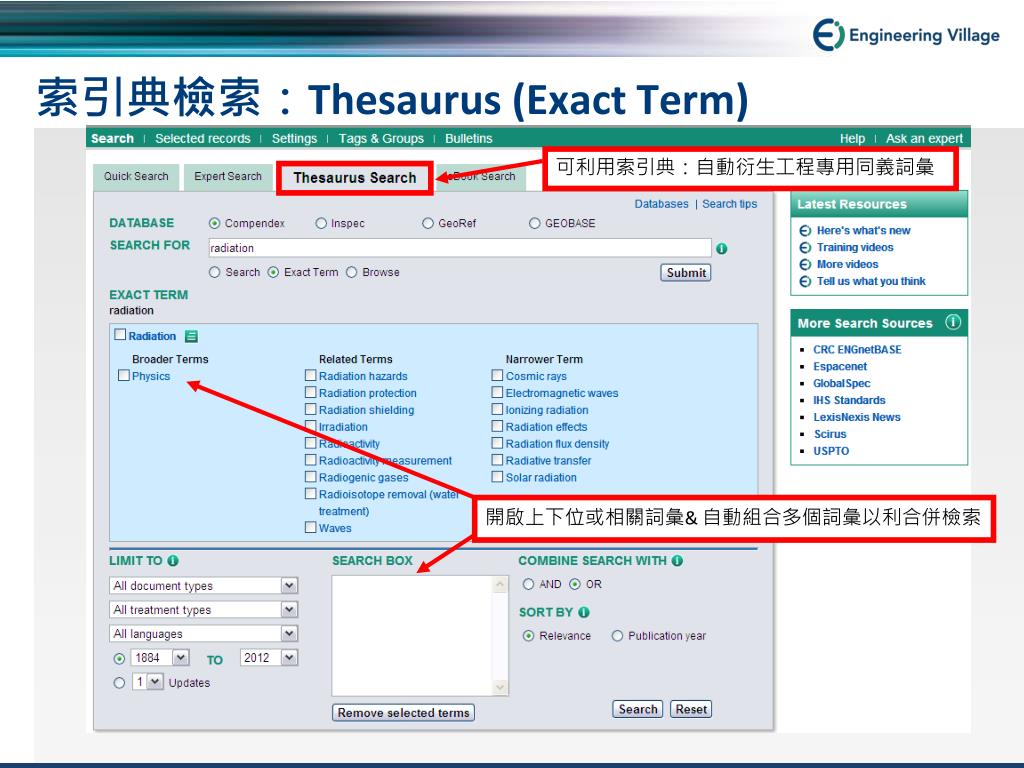Click the Engineering Village logo
Image resolution: width=1024 pixels, height=768 pixels.
pos(906,35)
